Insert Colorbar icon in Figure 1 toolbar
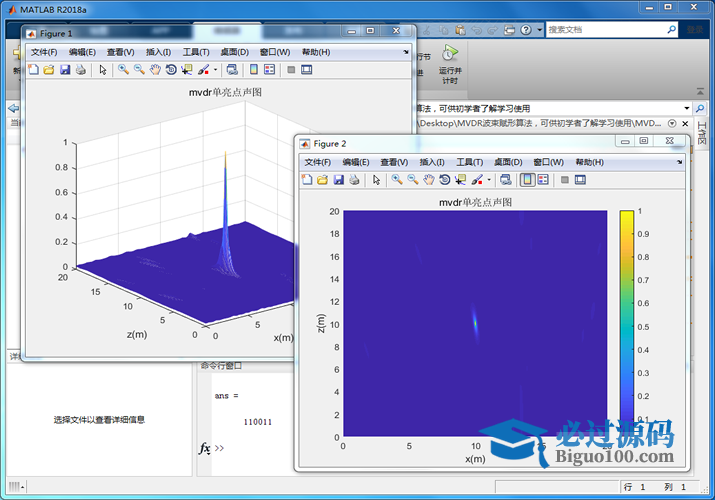715x500 pixels. pyautogui.click(x=254, y=70)
